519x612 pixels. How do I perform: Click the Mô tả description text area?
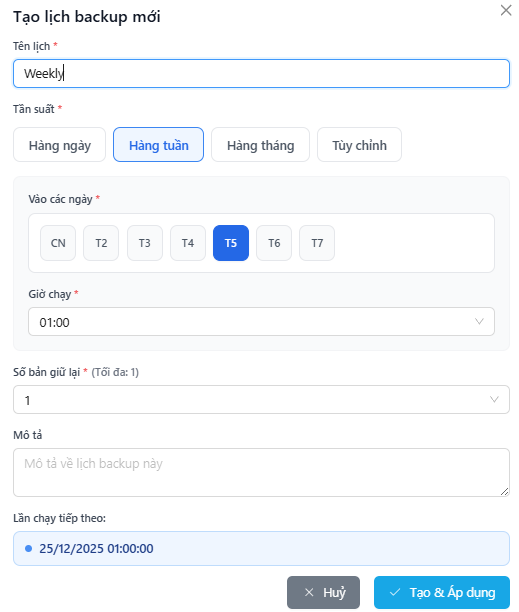point(261,473)
